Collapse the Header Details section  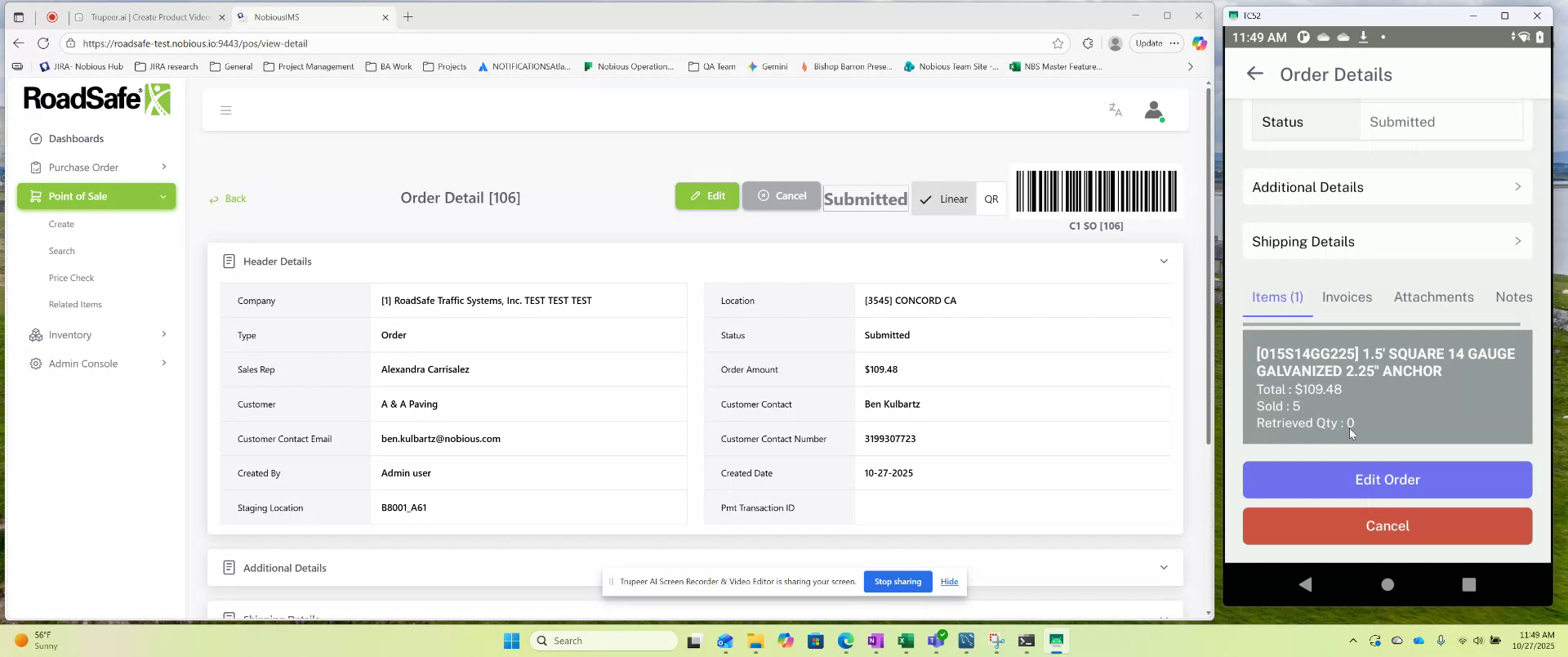pos(1164,261)
